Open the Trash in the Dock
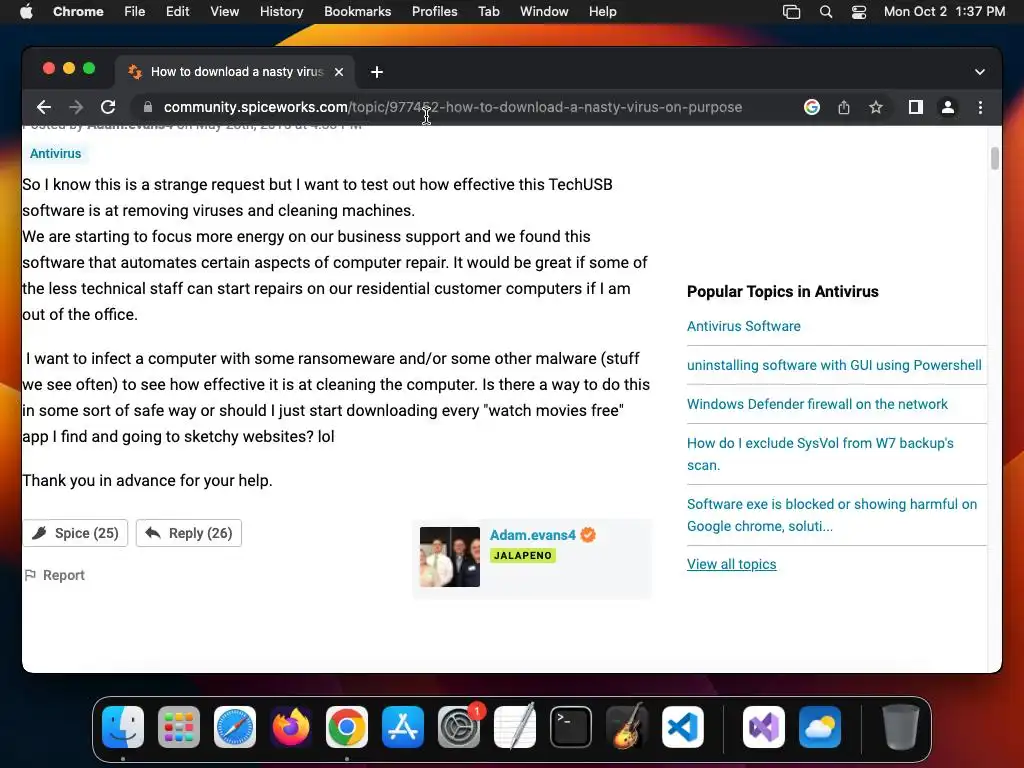Screen dimensions: 1024x768 (901, 727)
